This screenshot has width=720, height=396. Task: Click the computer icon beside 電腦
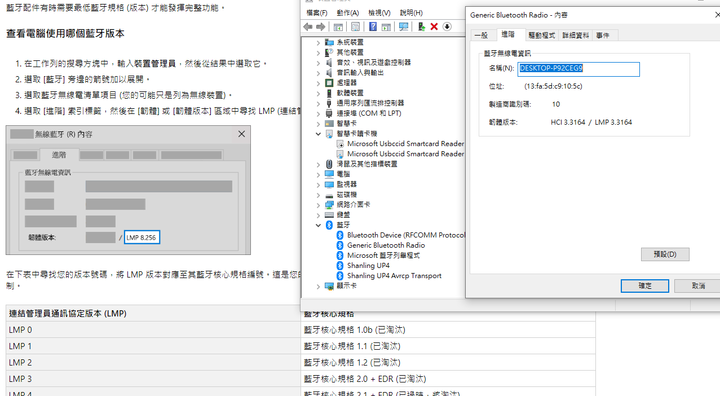(x=329, y=174)
